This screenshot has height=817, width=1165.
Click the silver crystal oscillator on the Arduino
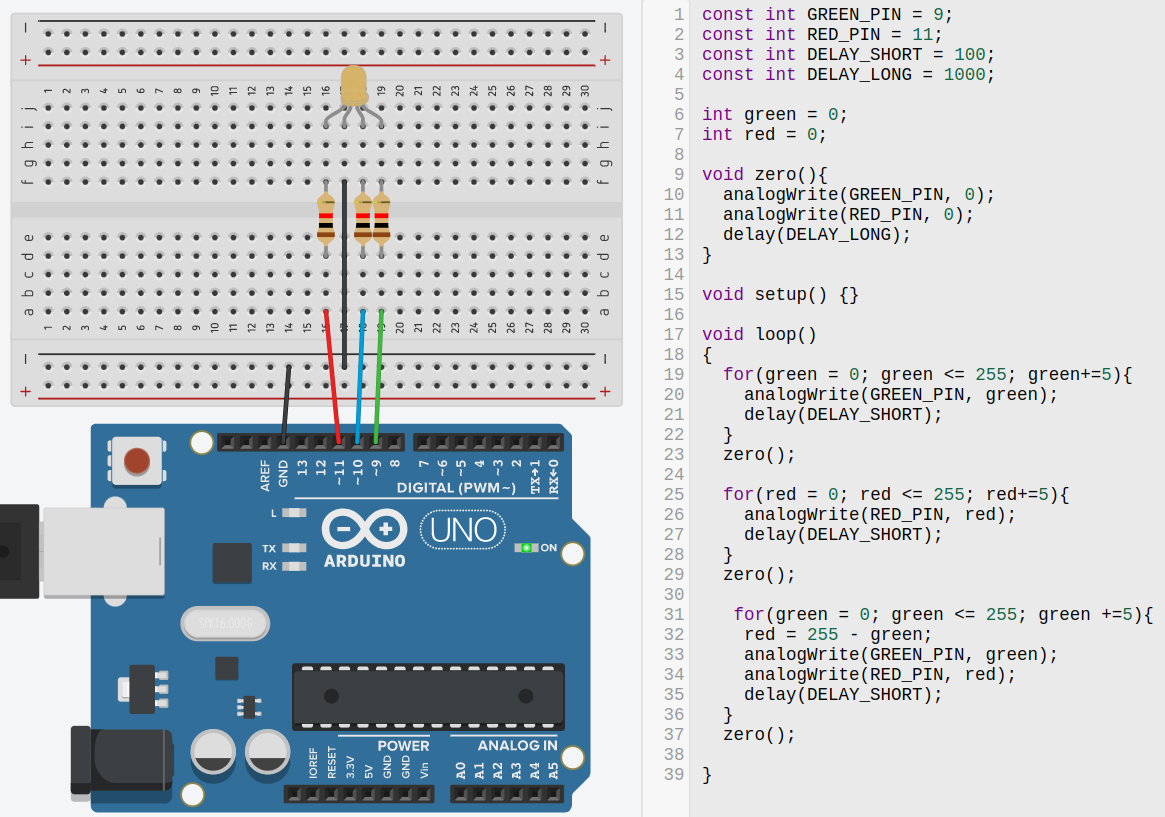224,623
